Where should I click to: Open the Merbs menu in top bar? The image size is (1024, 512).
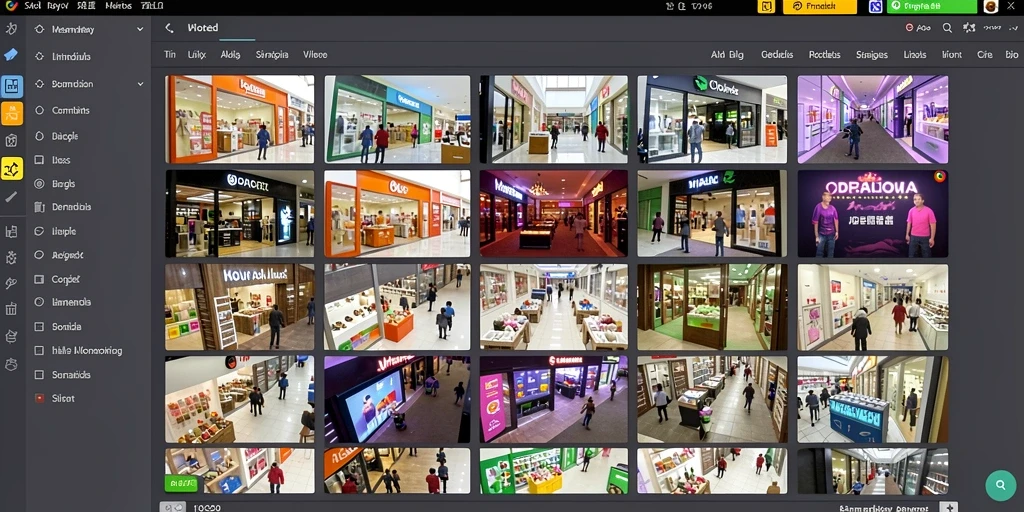(x=118, y=6)
